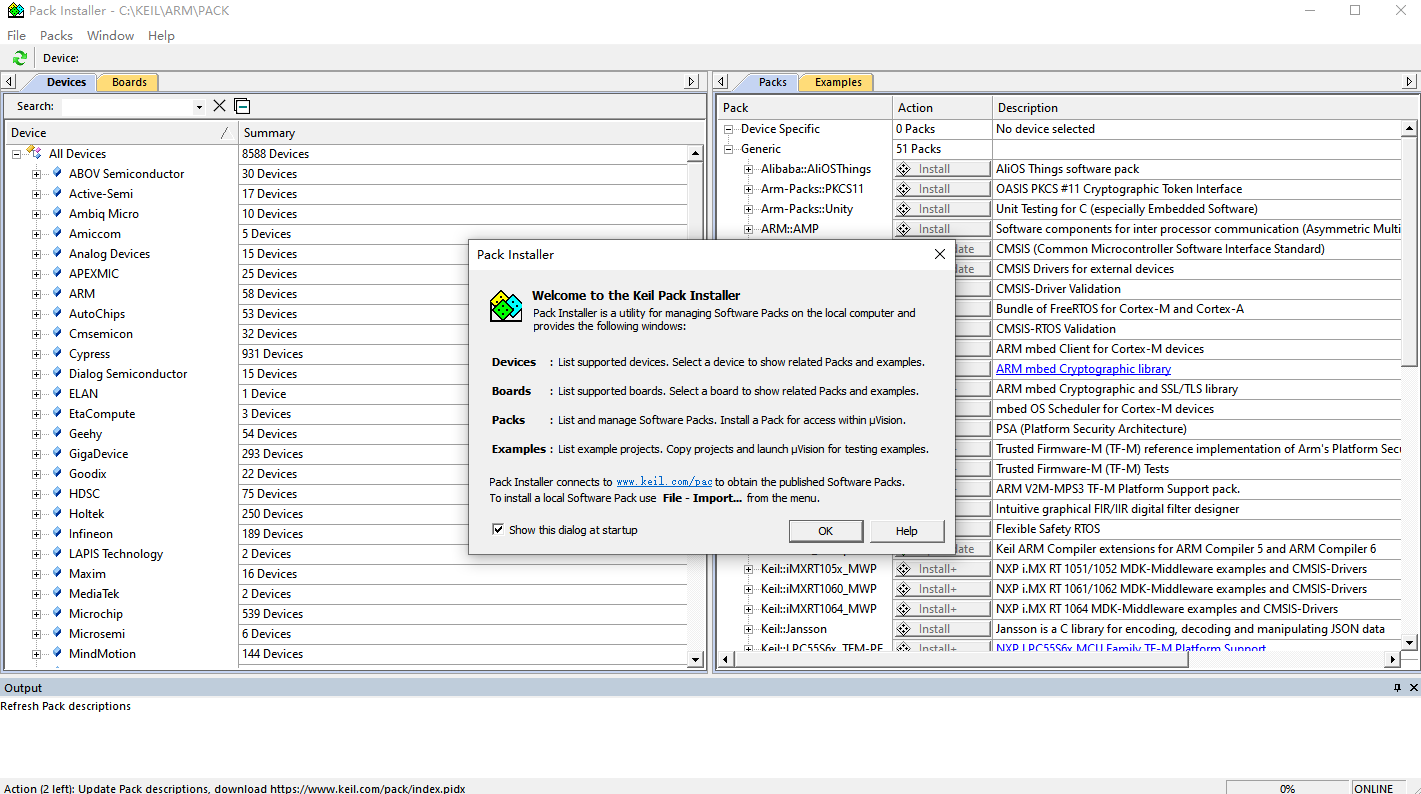Switch to the Boards tab

click(129, 82)
